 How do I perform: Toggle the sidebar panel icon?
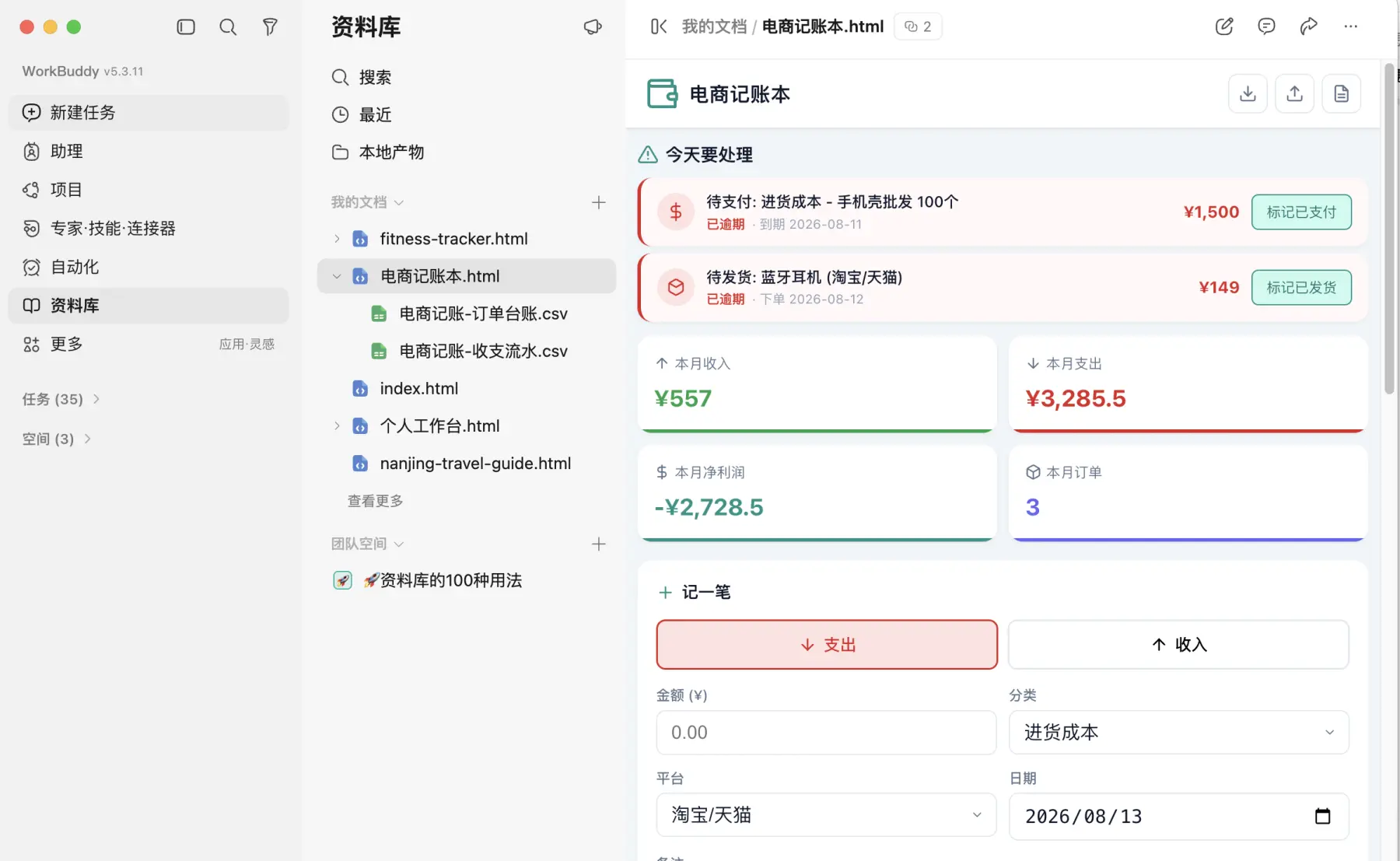186,27
